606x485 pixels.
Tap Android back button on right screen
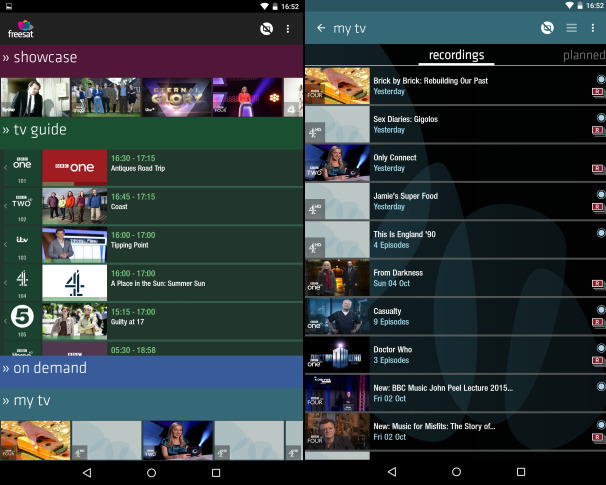tap(392, 472)
